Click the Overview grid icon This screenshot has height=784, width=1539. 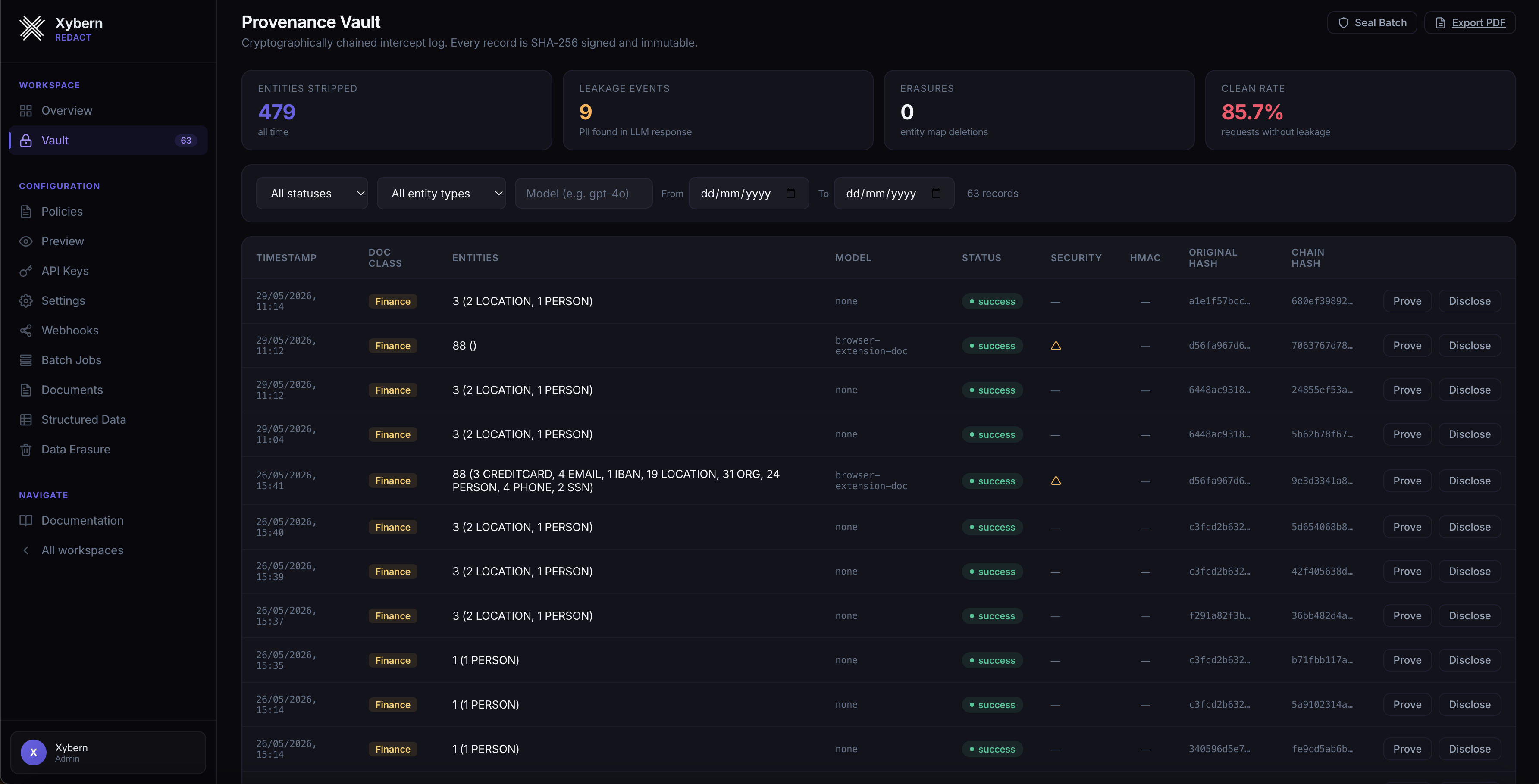pyautogui.click(x=26, y=110)
